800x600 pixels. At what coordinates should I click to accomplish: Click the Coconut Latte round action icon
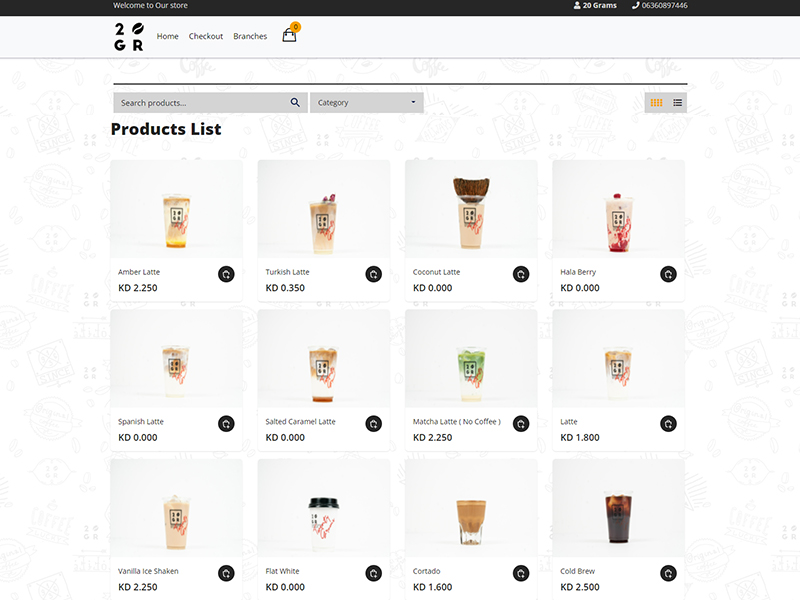click(521, 274)
